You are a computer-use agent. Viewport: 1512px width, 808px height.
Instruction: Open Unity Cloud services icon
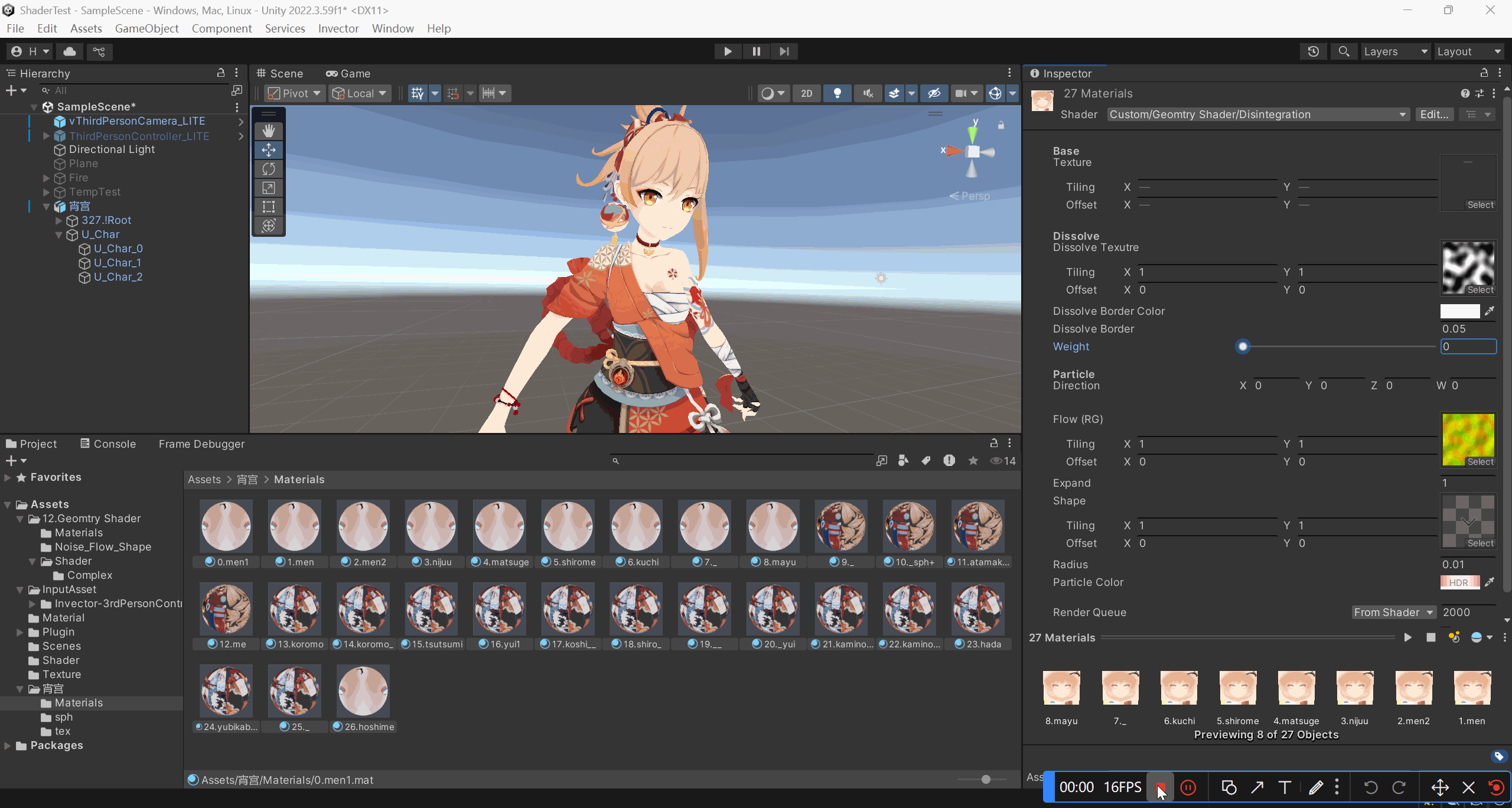(70, 51)
